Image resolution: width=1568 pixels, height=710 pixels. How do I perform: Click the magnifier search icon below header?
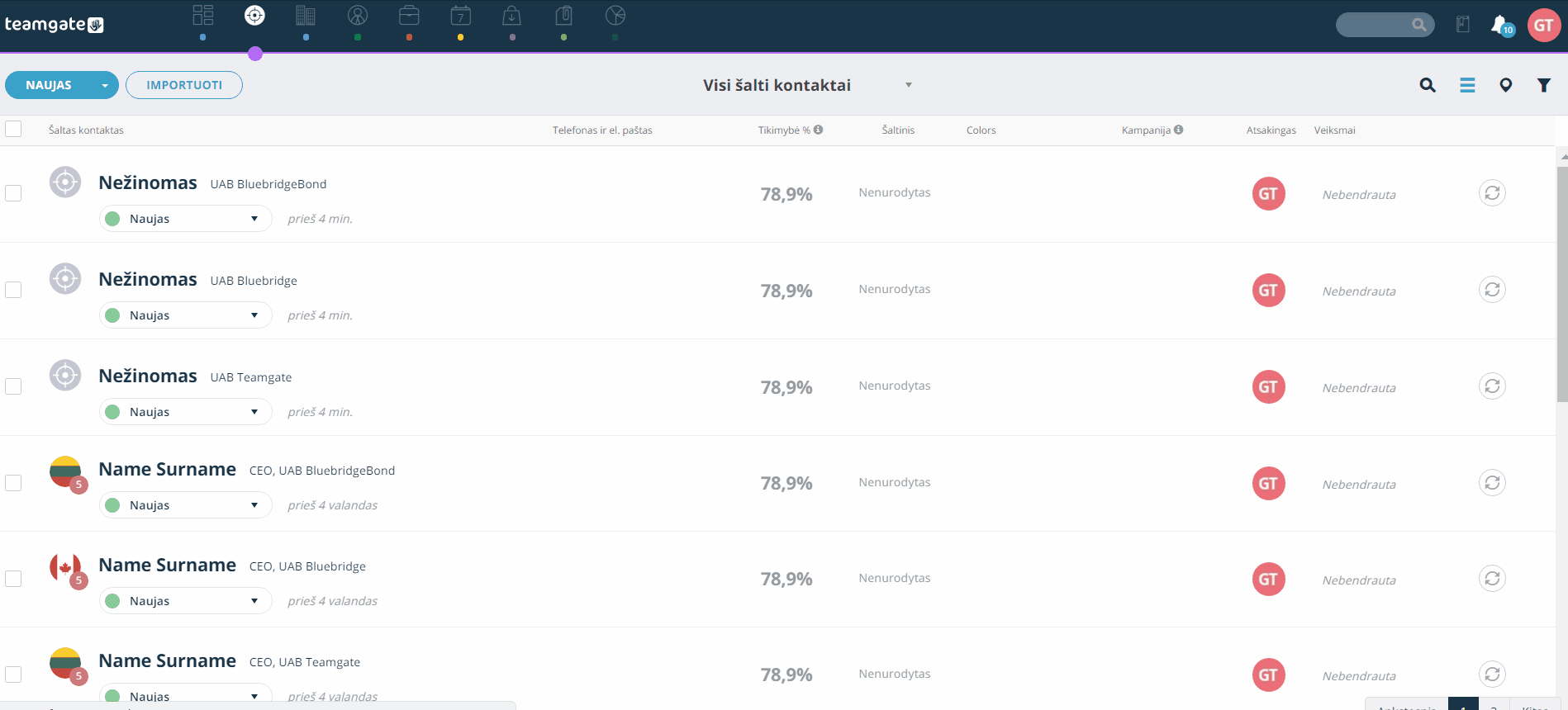(x=1428, y=85)
